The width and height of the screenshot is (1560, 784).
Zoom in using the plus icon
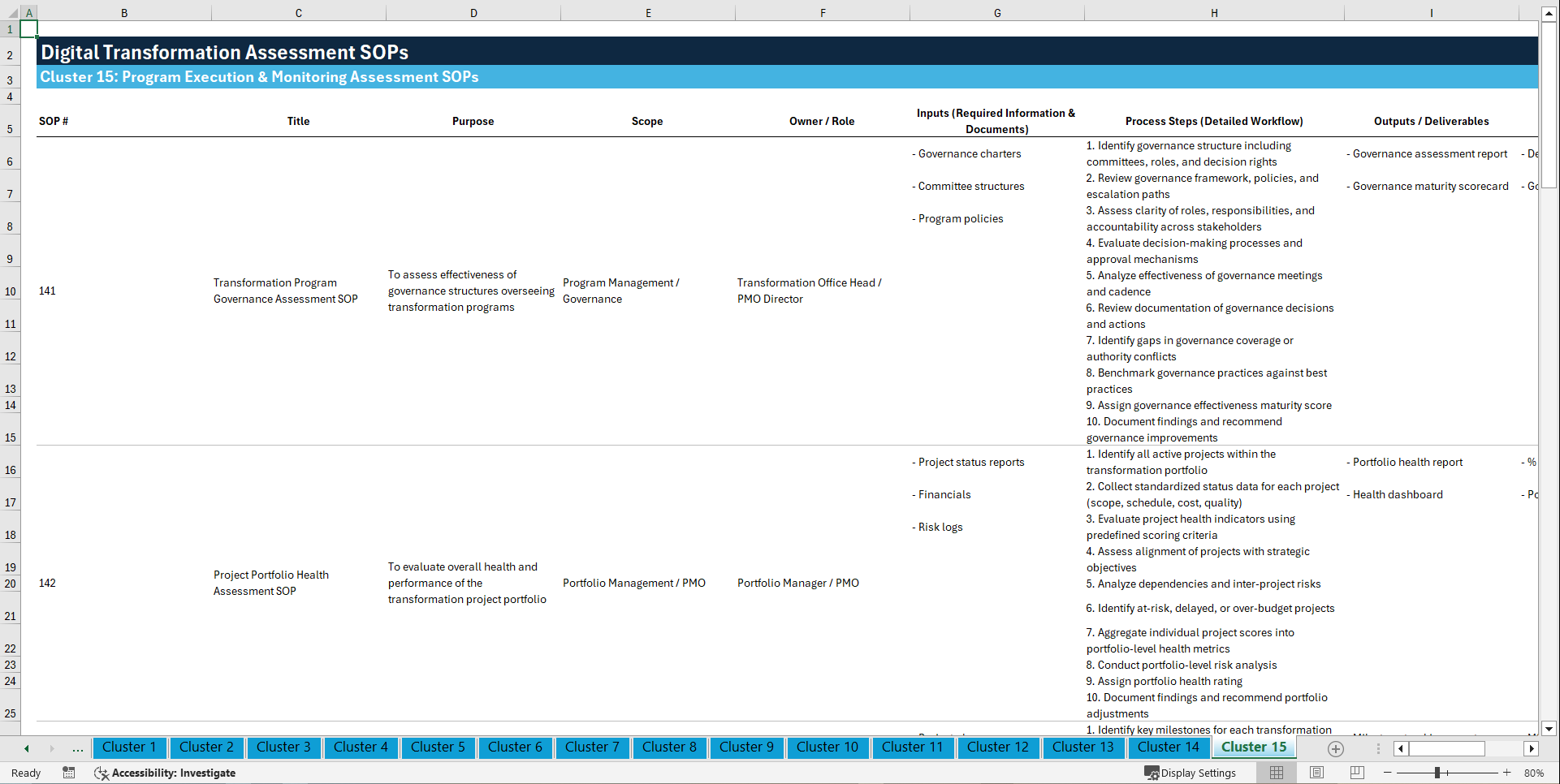tap(1506, 773)
